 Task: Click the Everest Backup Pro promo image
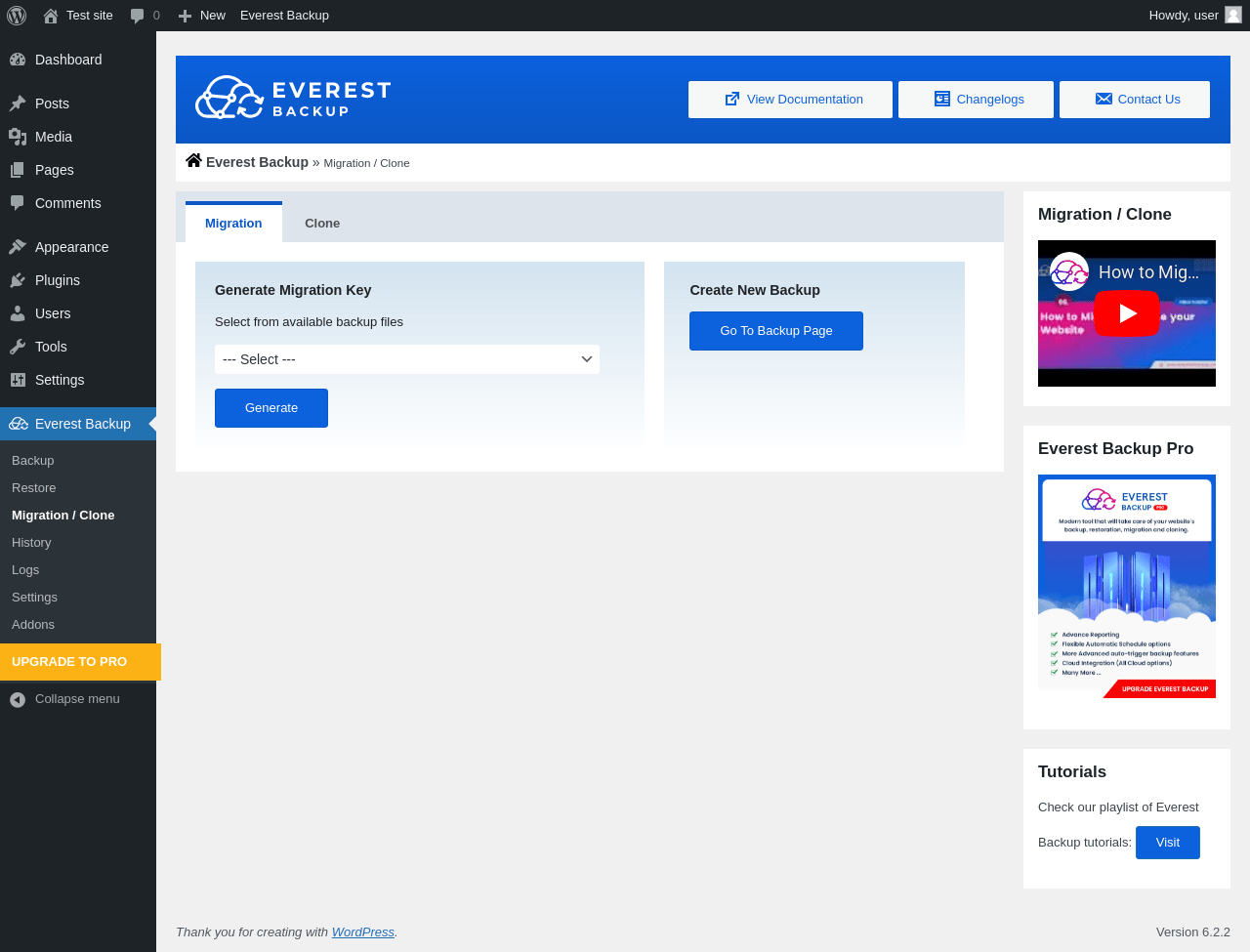click(1127, 587)
